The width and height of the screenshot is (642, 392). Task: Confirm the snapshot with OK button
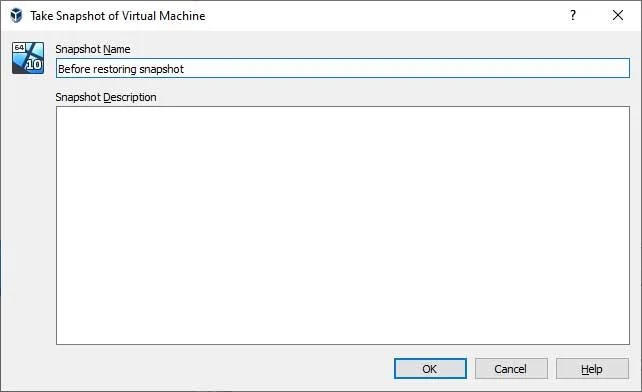click(x=430, y=369)
